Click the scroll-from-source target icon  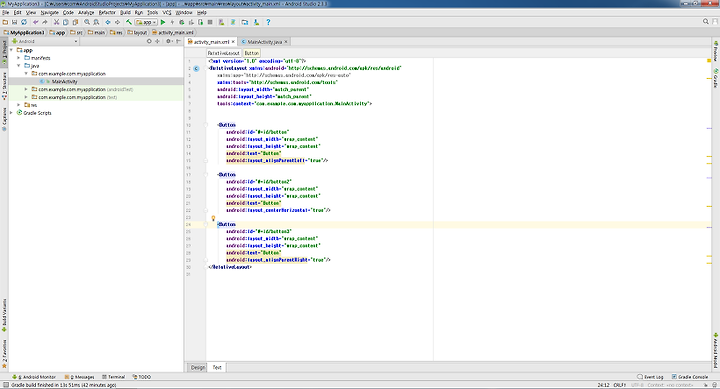click(x=149, y=41)
